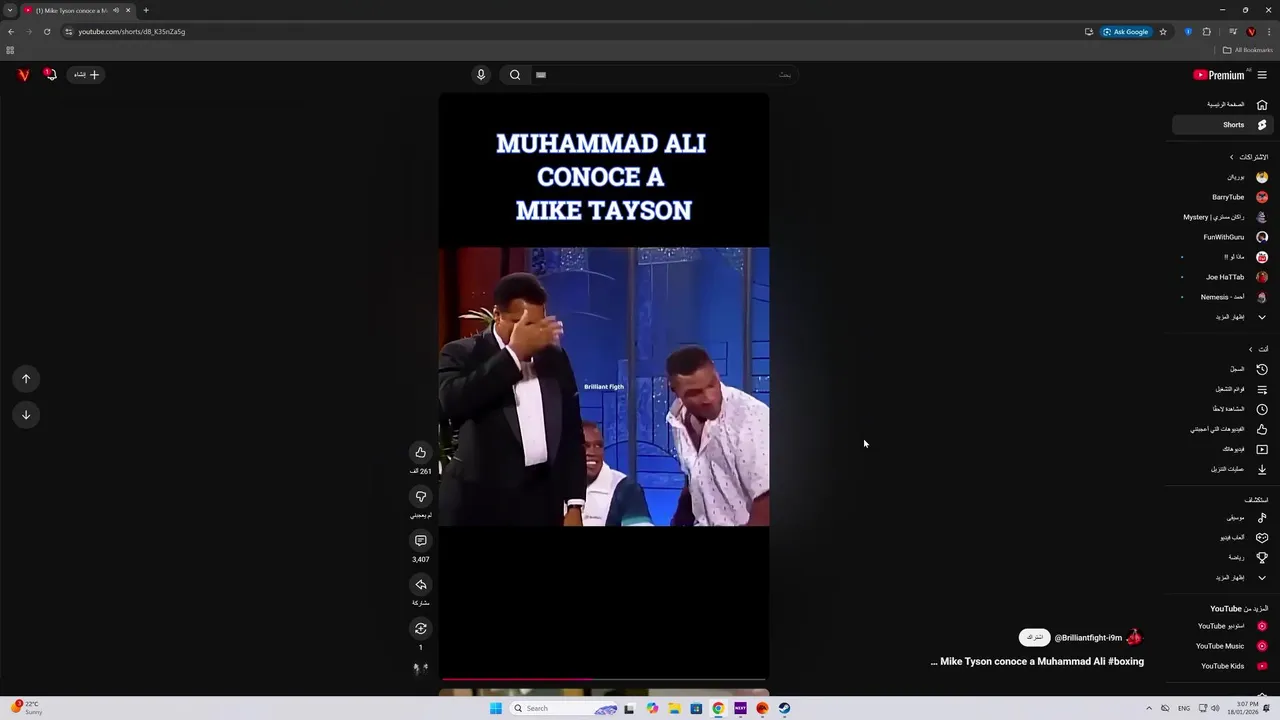
Task: Pause the Short by clicking the video
Action: pos(604,386)
